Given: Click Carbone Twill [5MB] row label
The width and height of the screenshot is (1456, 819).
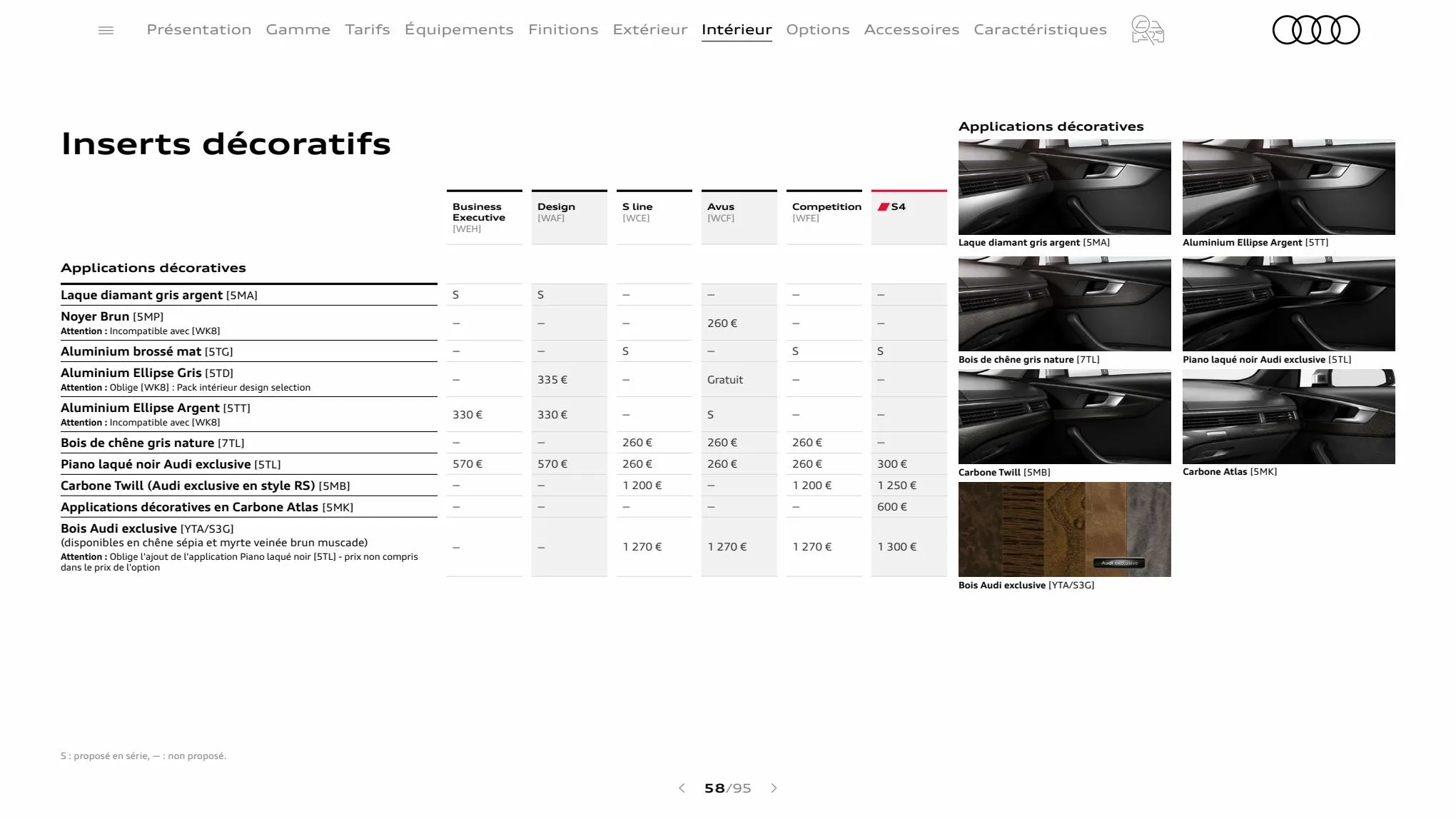Looking at the screenshot, I should click(206, 486).
